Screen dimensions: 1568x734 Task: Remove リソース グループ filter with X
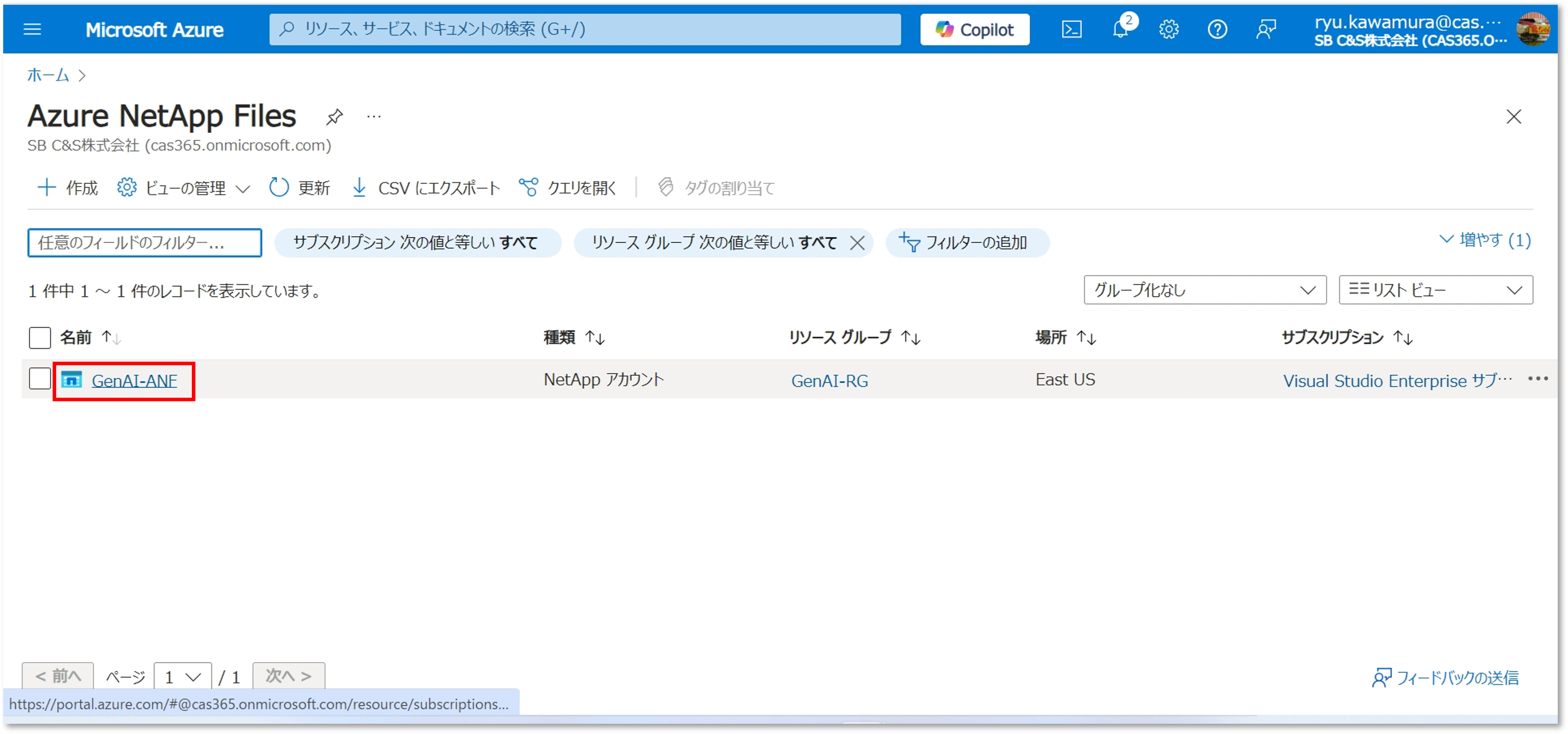point(857,243)
